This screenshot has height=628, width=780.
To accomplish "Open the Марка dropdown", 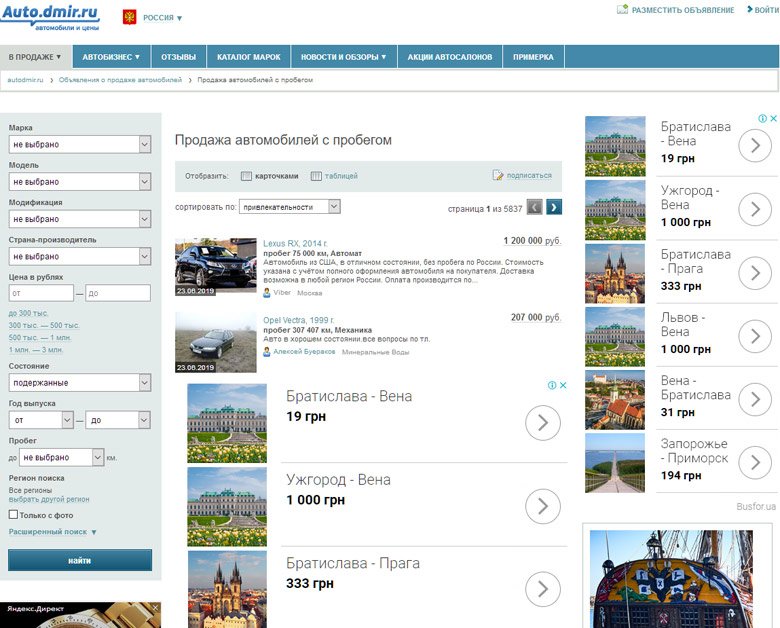I will coord(80,144).
